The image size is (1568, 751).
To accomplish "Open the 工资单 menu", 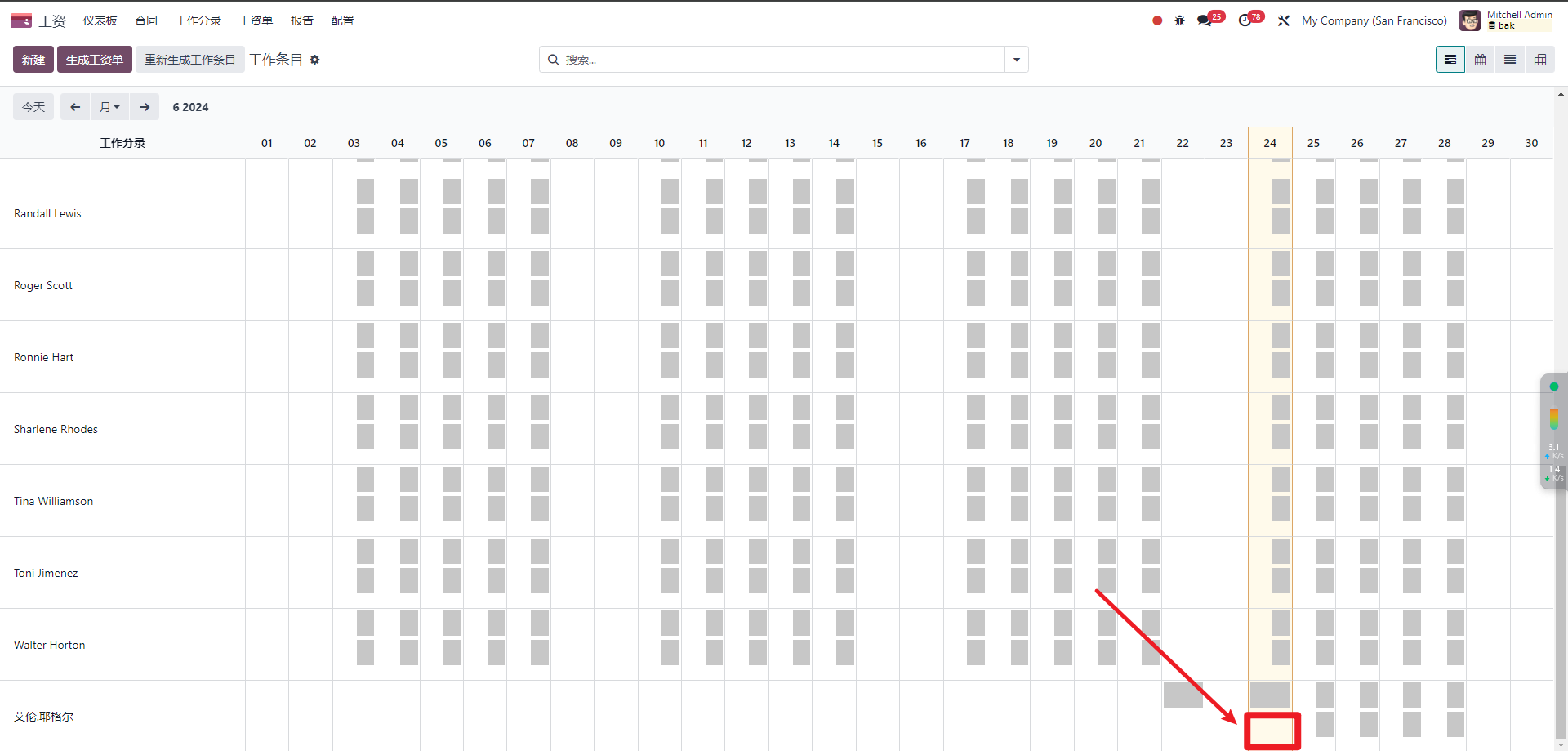I will [x=256, y=20].
